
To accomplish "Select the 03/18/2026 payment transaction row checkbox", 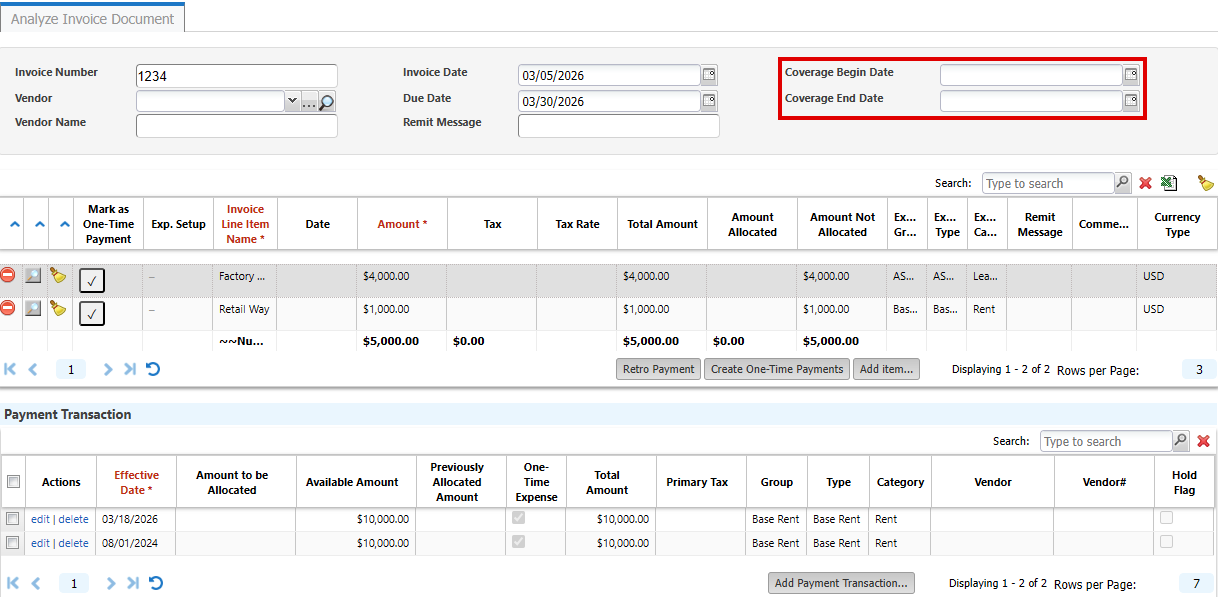I will 13,519.
